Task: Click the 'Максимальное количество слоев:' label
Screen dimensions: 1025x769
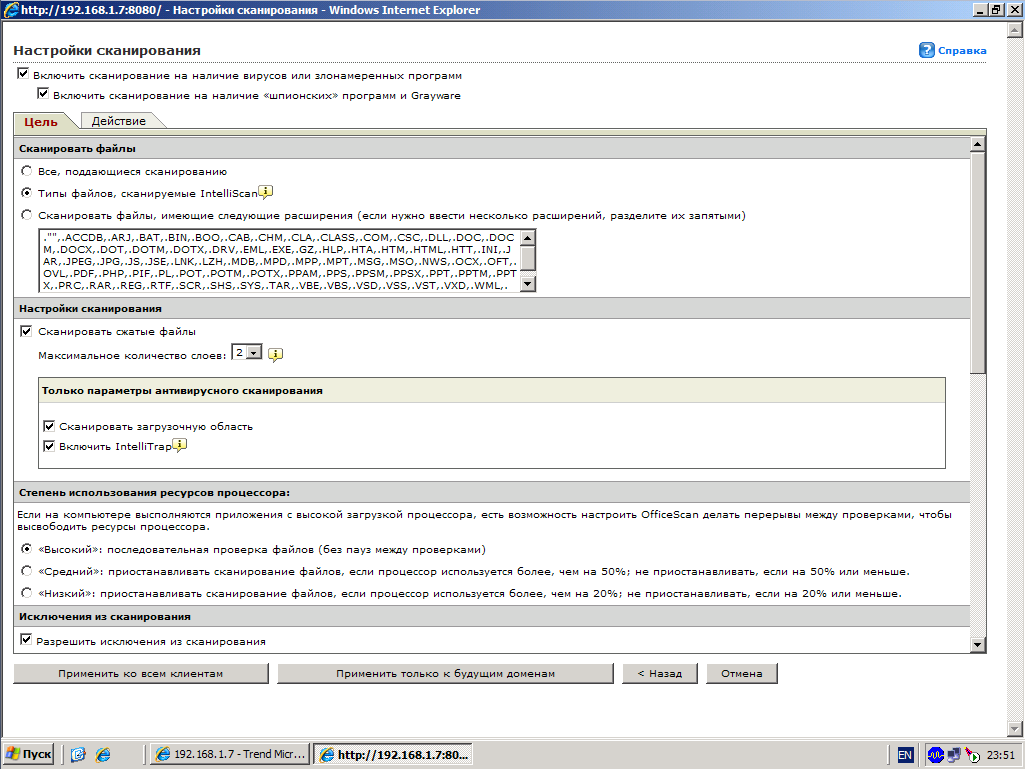Action: 132,355
